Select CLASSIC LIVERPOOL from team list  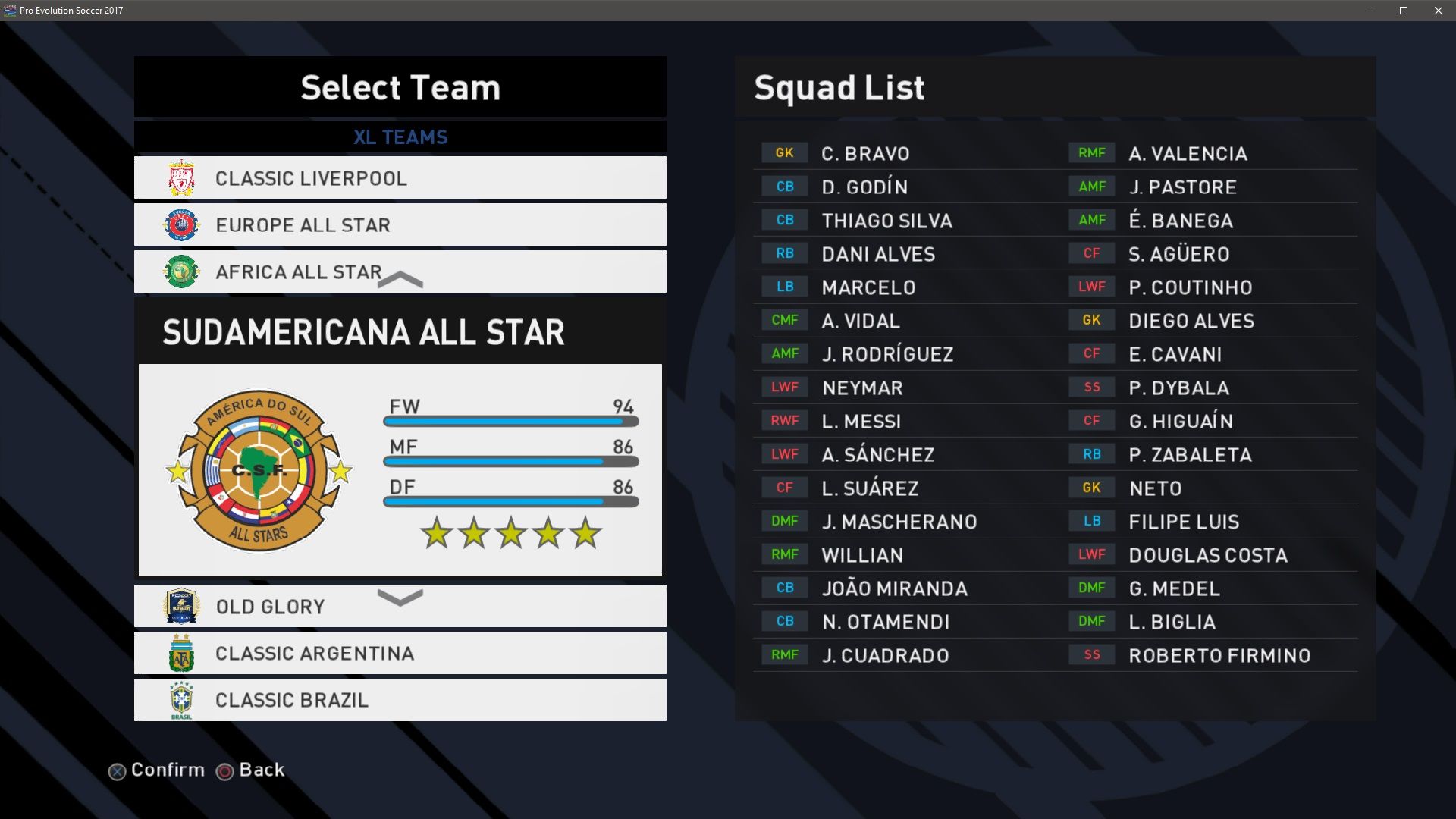[311, 178]
